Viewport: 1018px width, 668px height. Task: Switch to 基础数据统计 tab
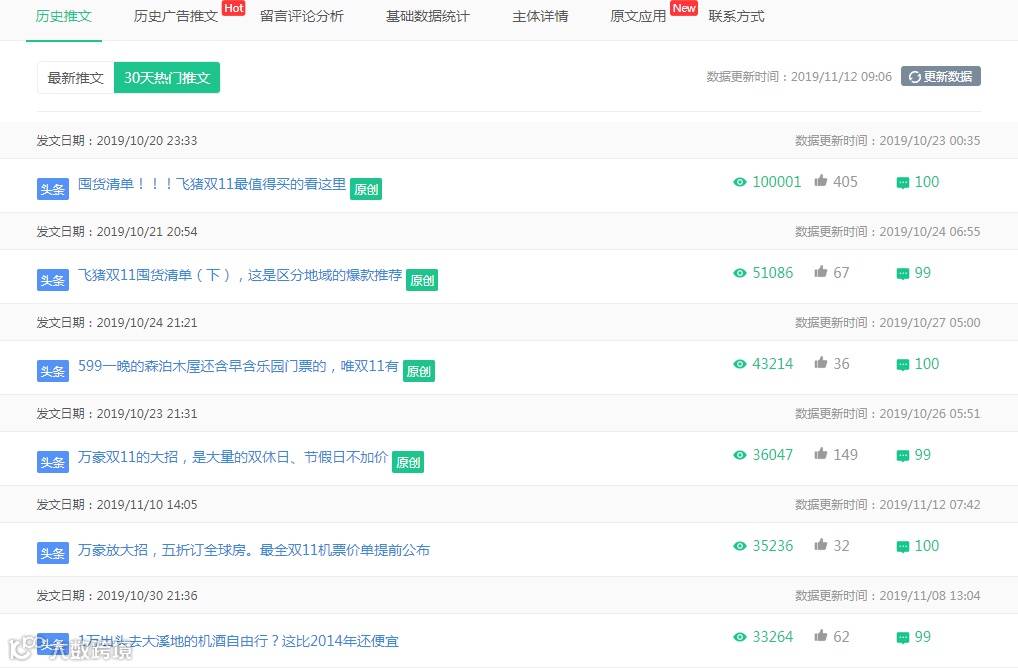[x=427, y=16]
